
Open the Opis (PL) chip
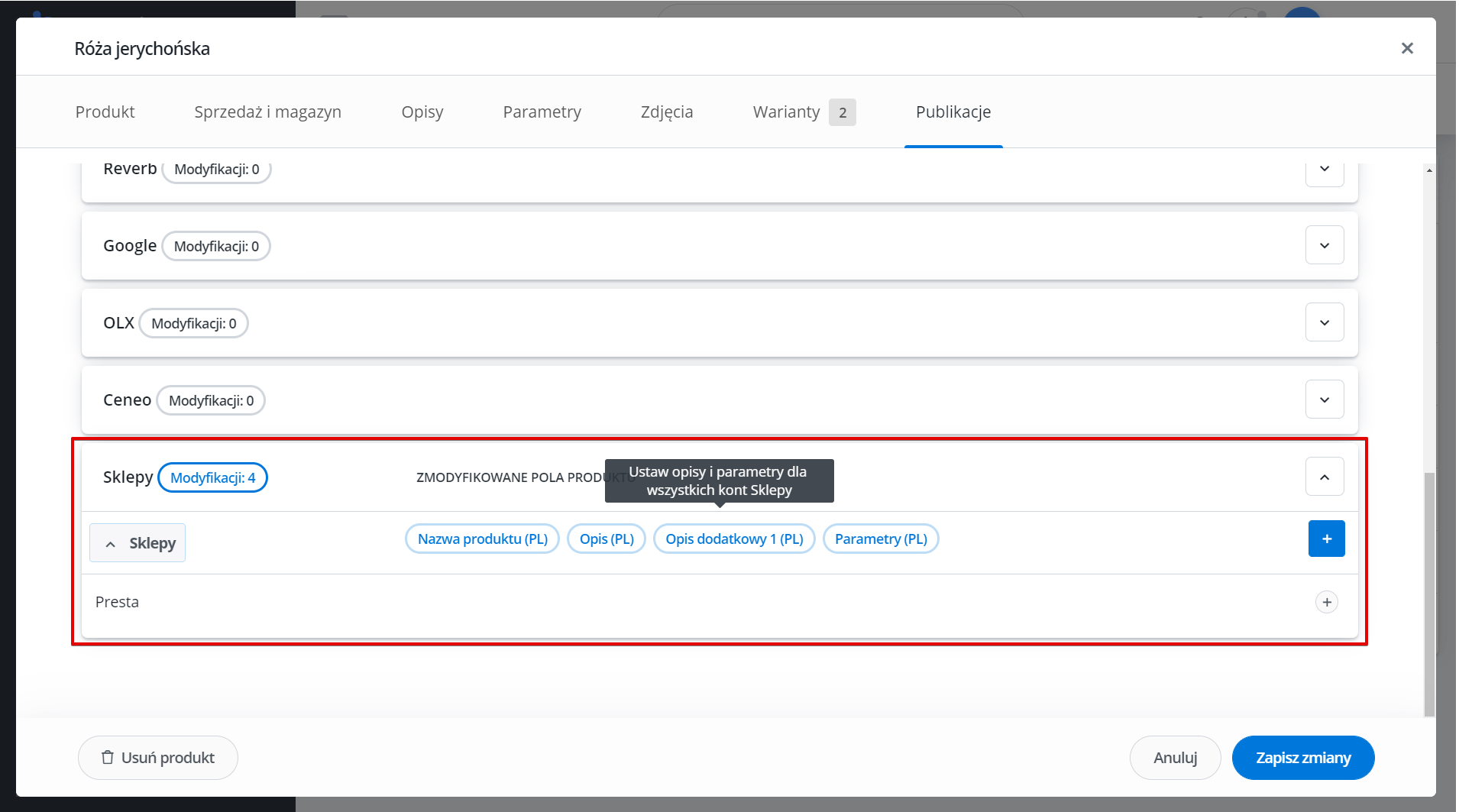point(607,539)
